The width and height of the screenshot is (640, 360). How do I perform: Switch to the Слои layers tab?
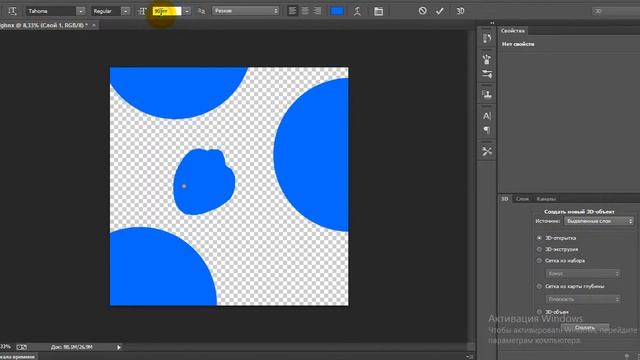(522, 199)
